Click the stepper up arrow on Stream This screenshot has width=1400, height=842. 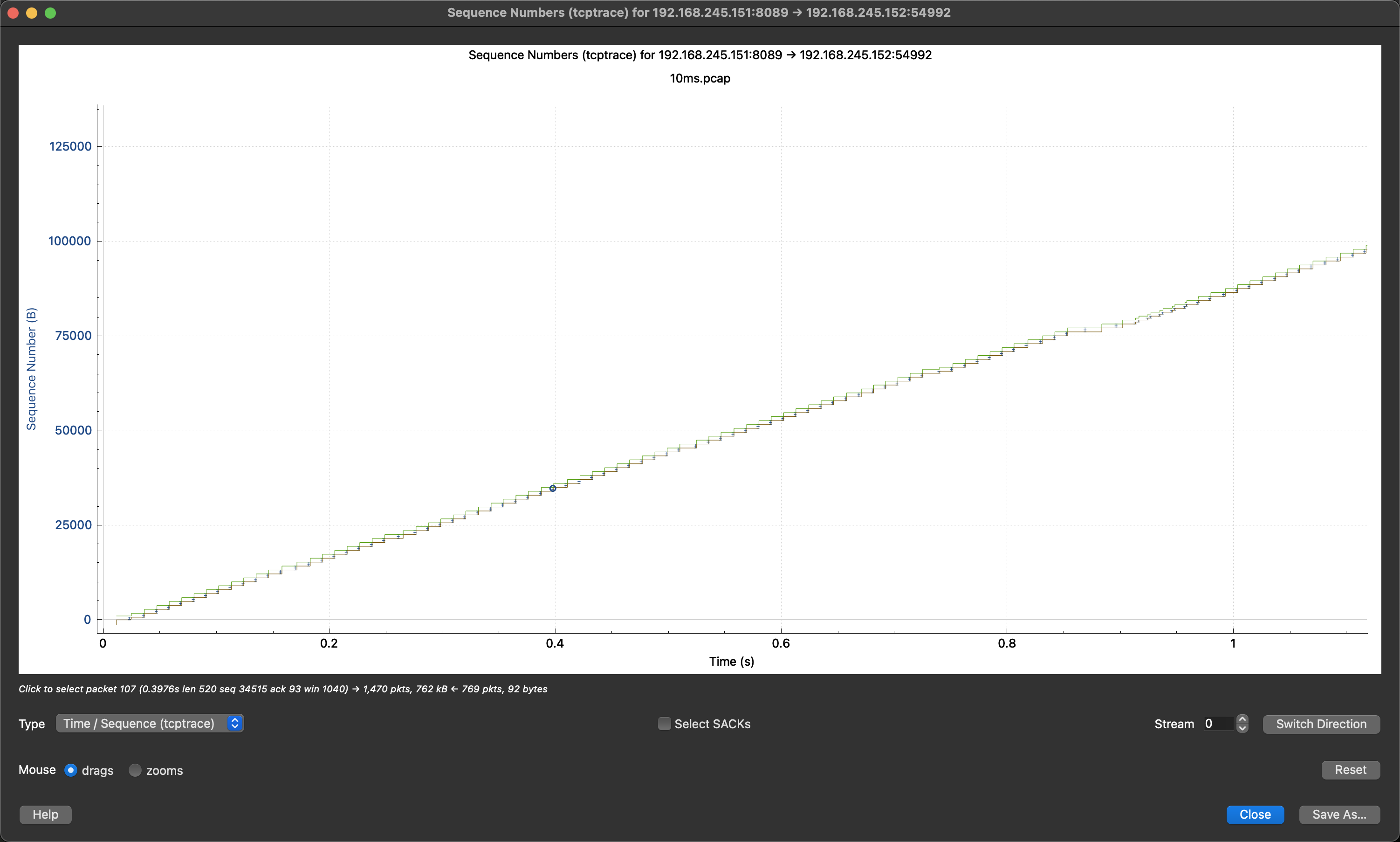[x=1242, y=719]
